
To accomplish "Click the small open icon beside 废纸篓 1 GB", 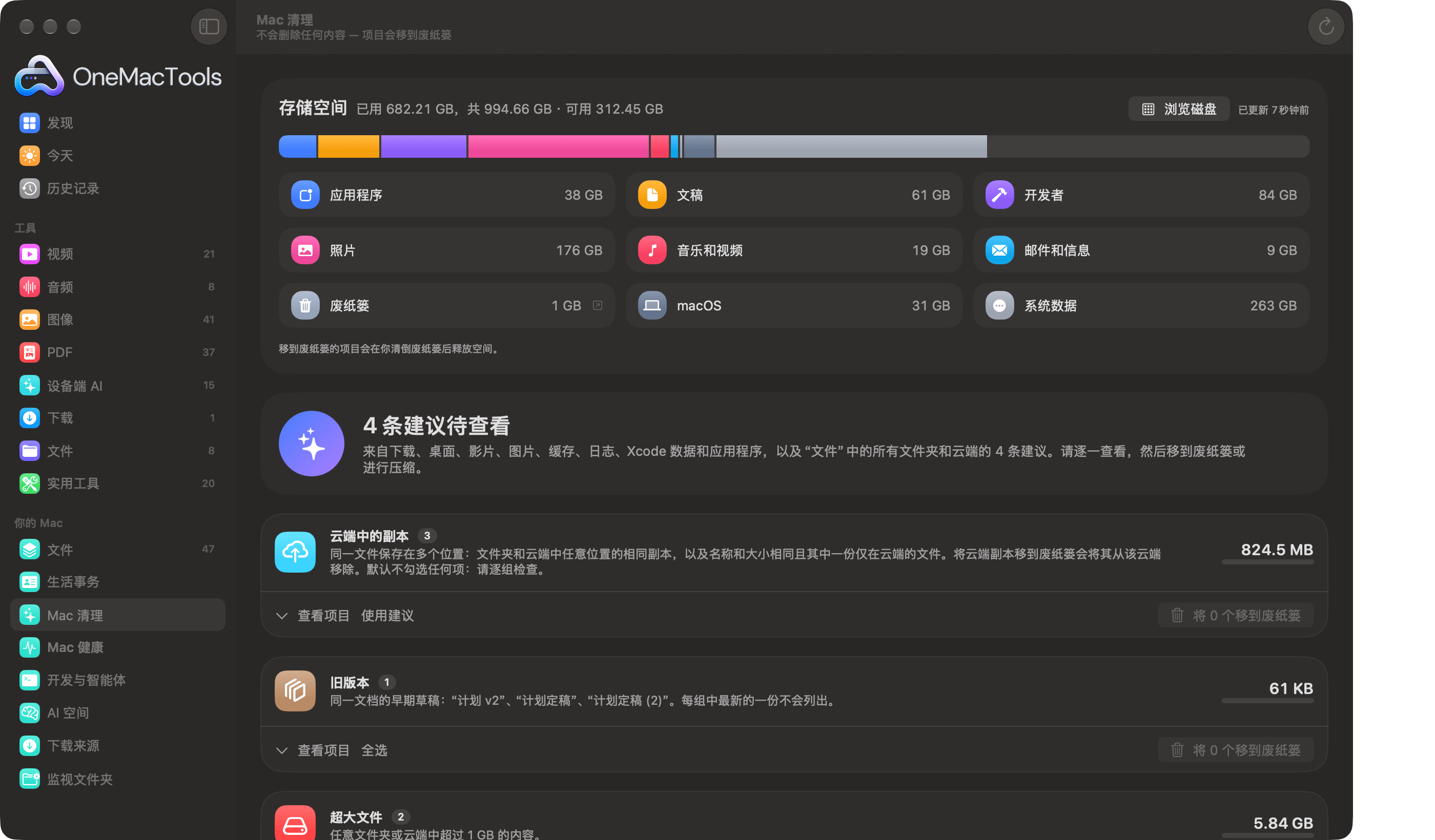I will [597, 306].
